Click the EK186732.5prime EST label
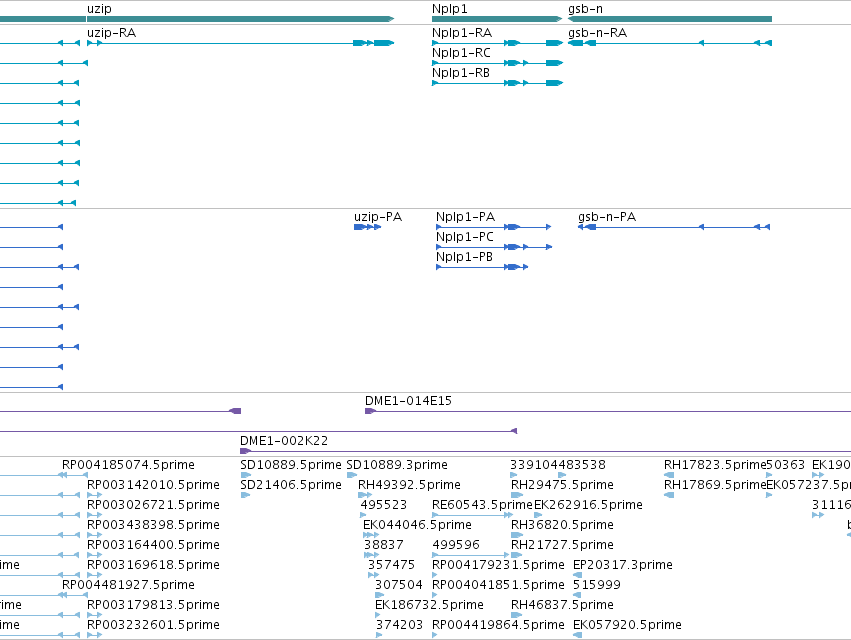This screenshot has height=640, width=851. (429, 605)
